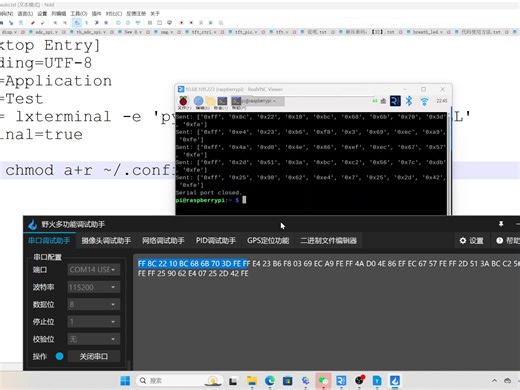Screen dimensions: 520x390
Task: Expand the 波特率 115200 baud rate dropdown
Action: 93,287
